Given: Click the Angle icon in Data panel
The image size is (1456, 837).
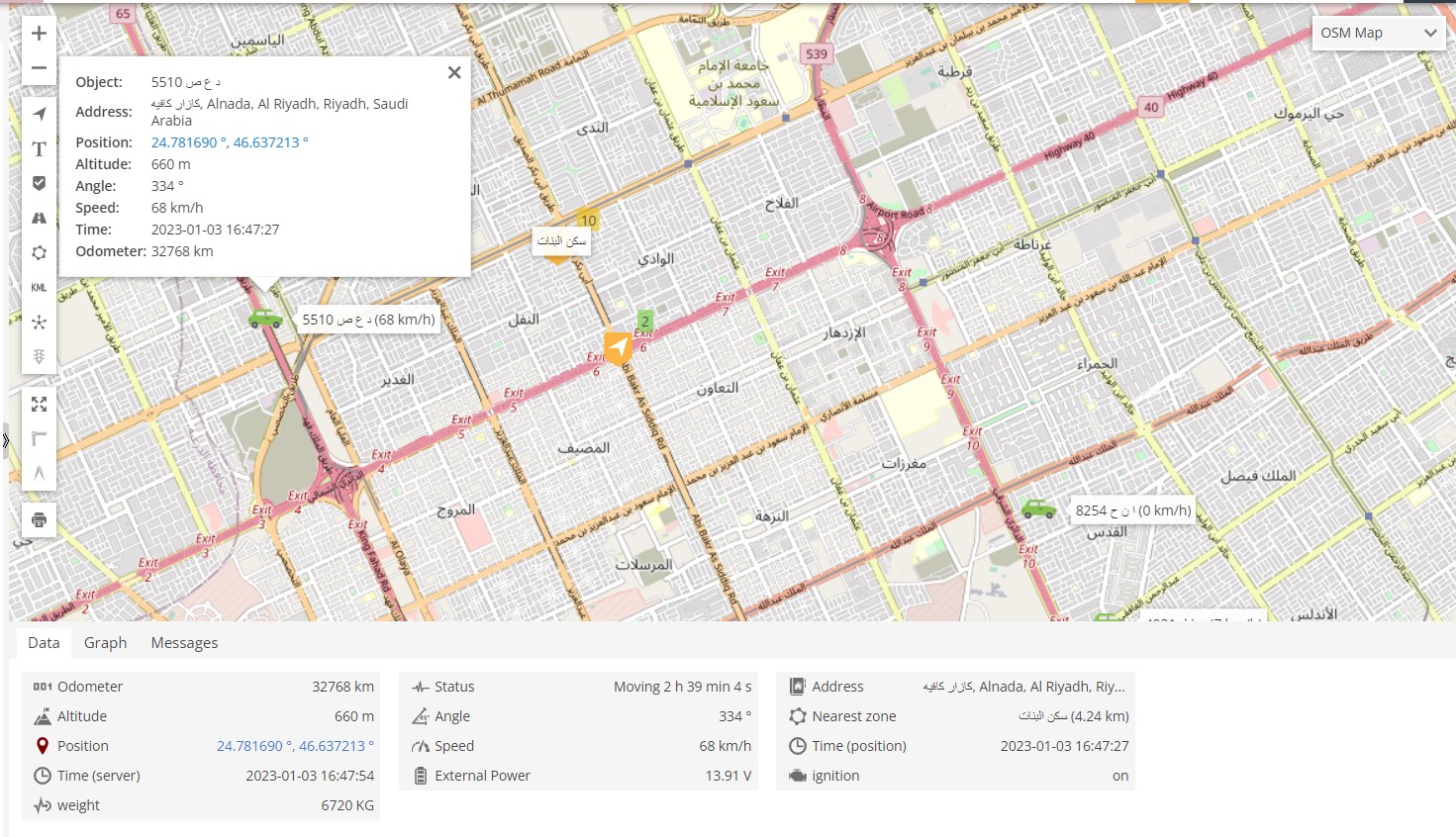Looking at the screenshot, I should (x=421, y=716).
